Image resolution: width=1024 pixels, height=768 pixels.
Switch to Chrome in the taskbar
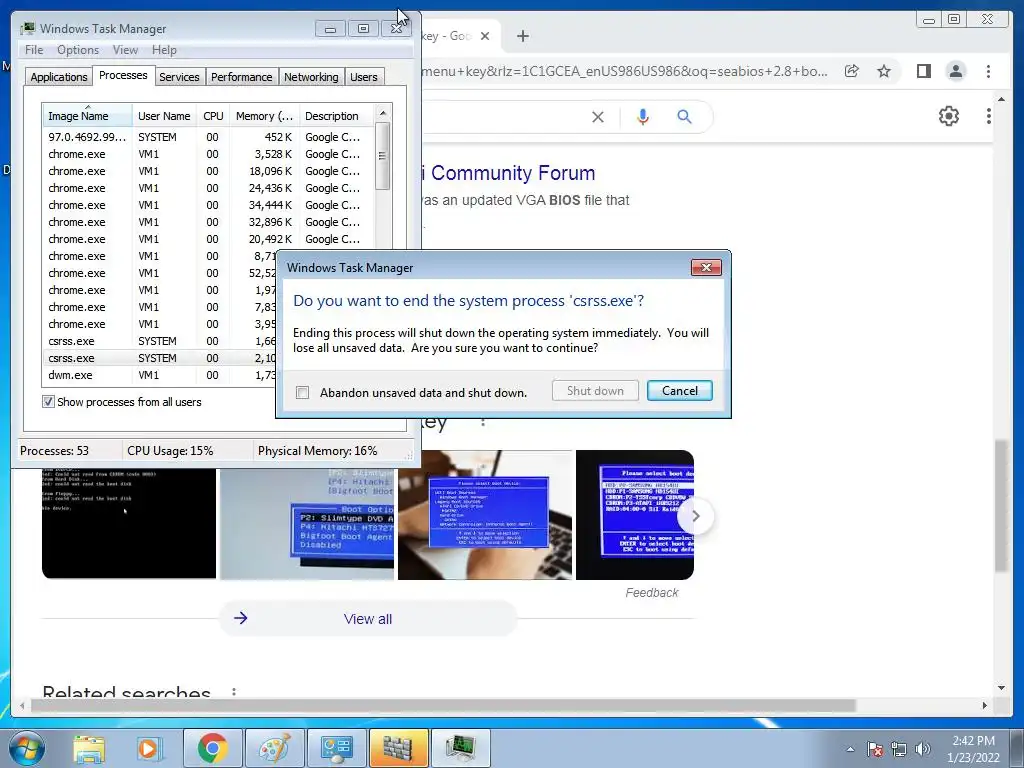pyautogui.click(x=212, y=748)
